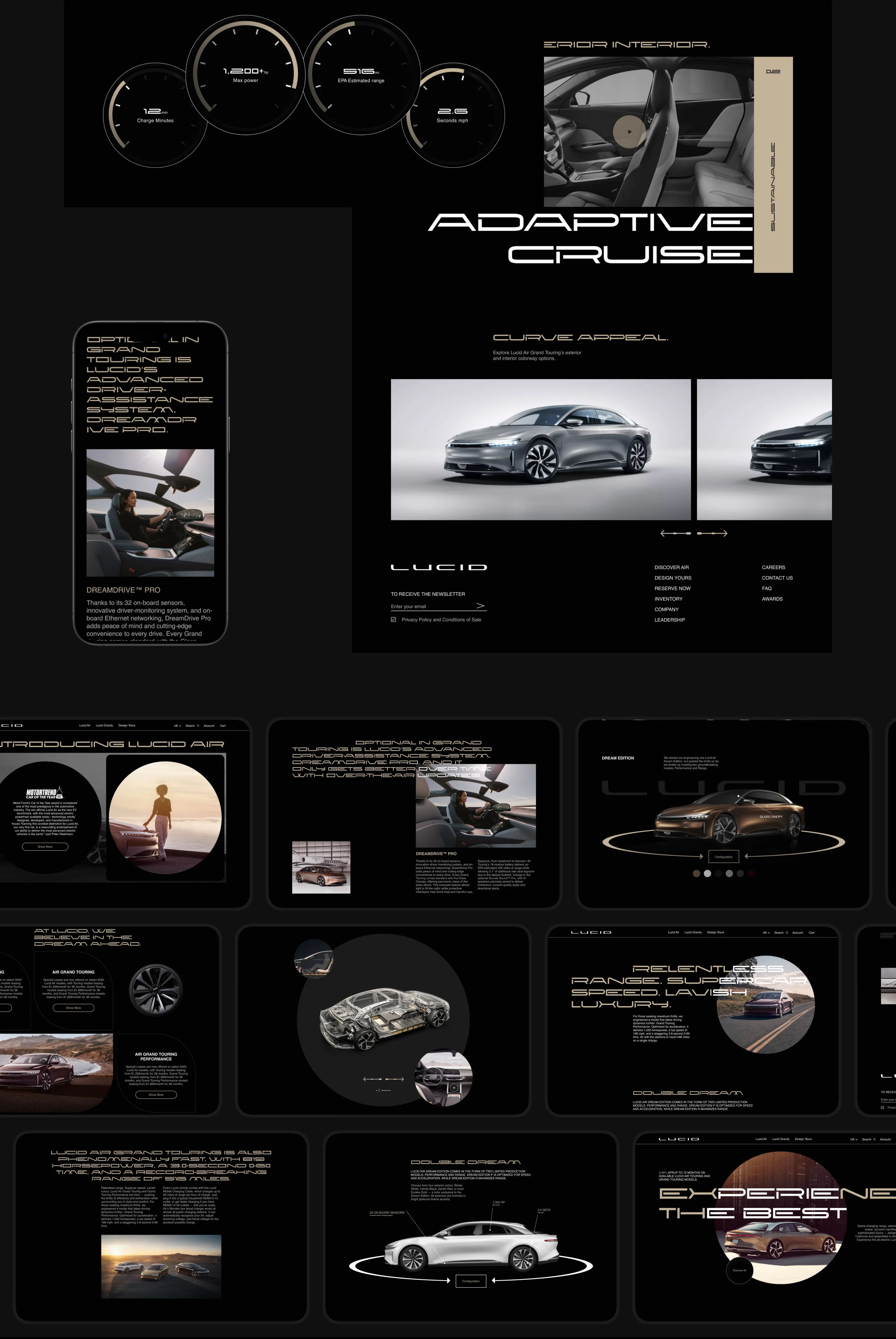896x1339 pixels.
Task: Click Show More under Air Grand Touring card
Action: click(73, 1007)
